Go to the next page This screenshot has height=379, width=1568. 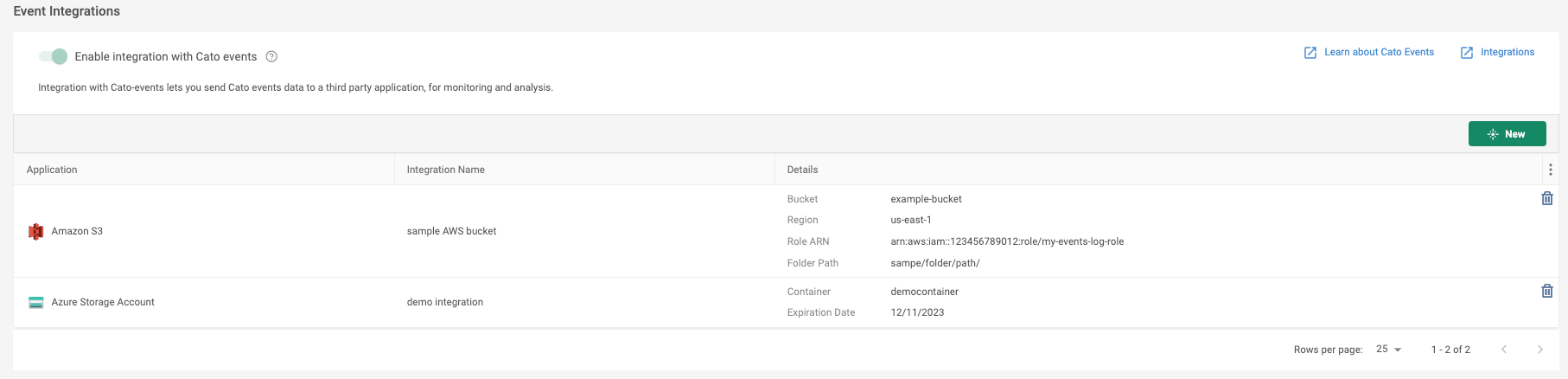pos(1539,349)
